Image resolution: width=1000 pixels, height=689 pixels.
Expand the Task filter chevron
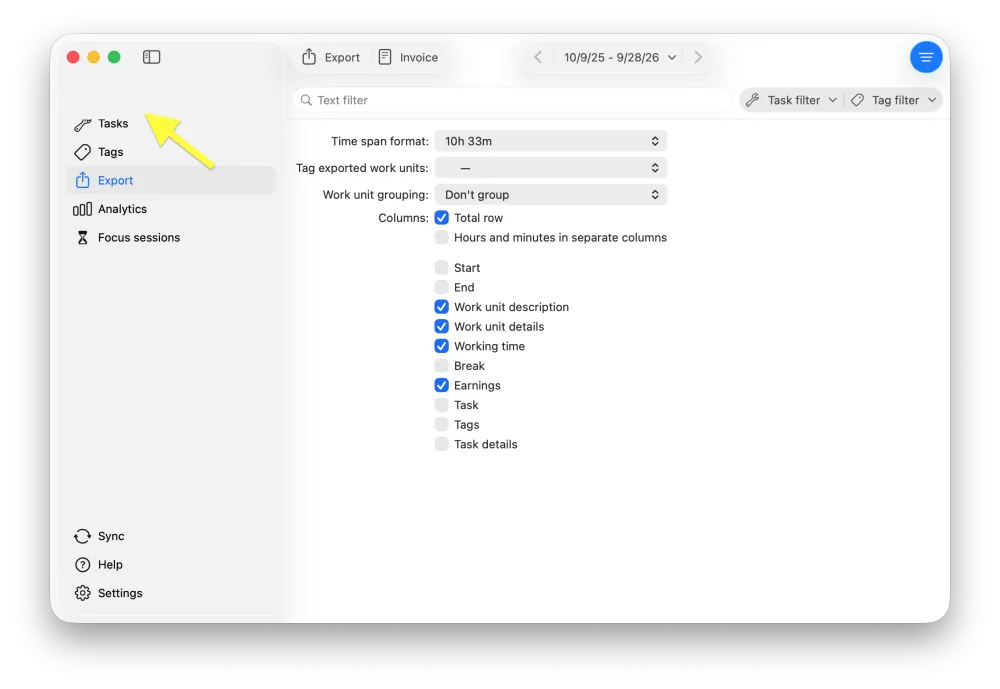pos(832,100)
